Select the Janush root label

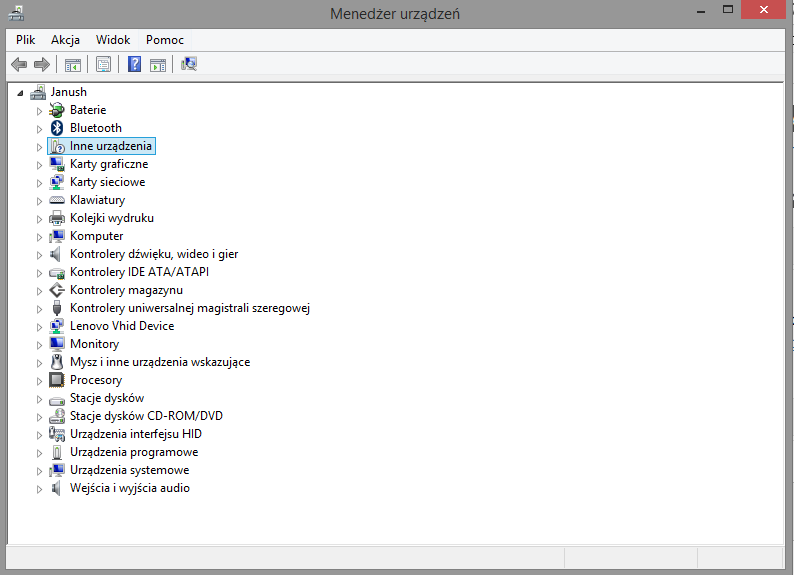pos(68,92)
